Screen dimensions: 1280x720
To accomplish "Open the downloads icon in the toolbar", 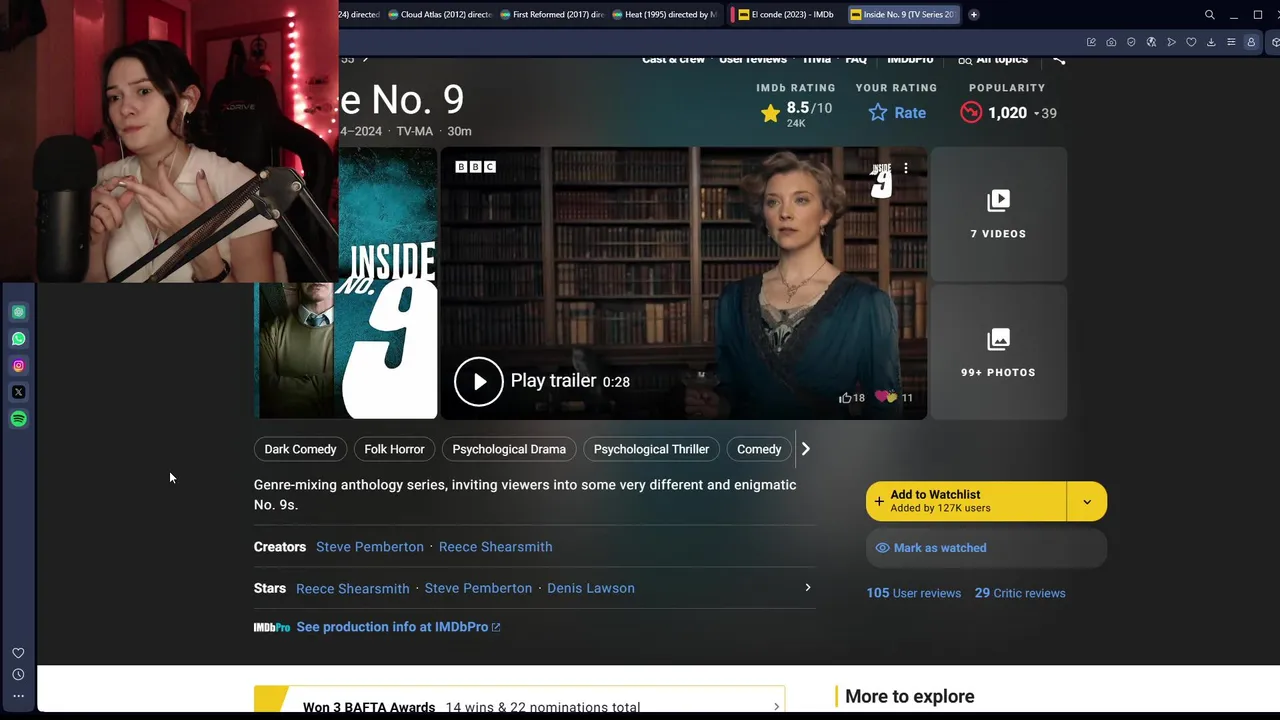I will coord(1211,42).
